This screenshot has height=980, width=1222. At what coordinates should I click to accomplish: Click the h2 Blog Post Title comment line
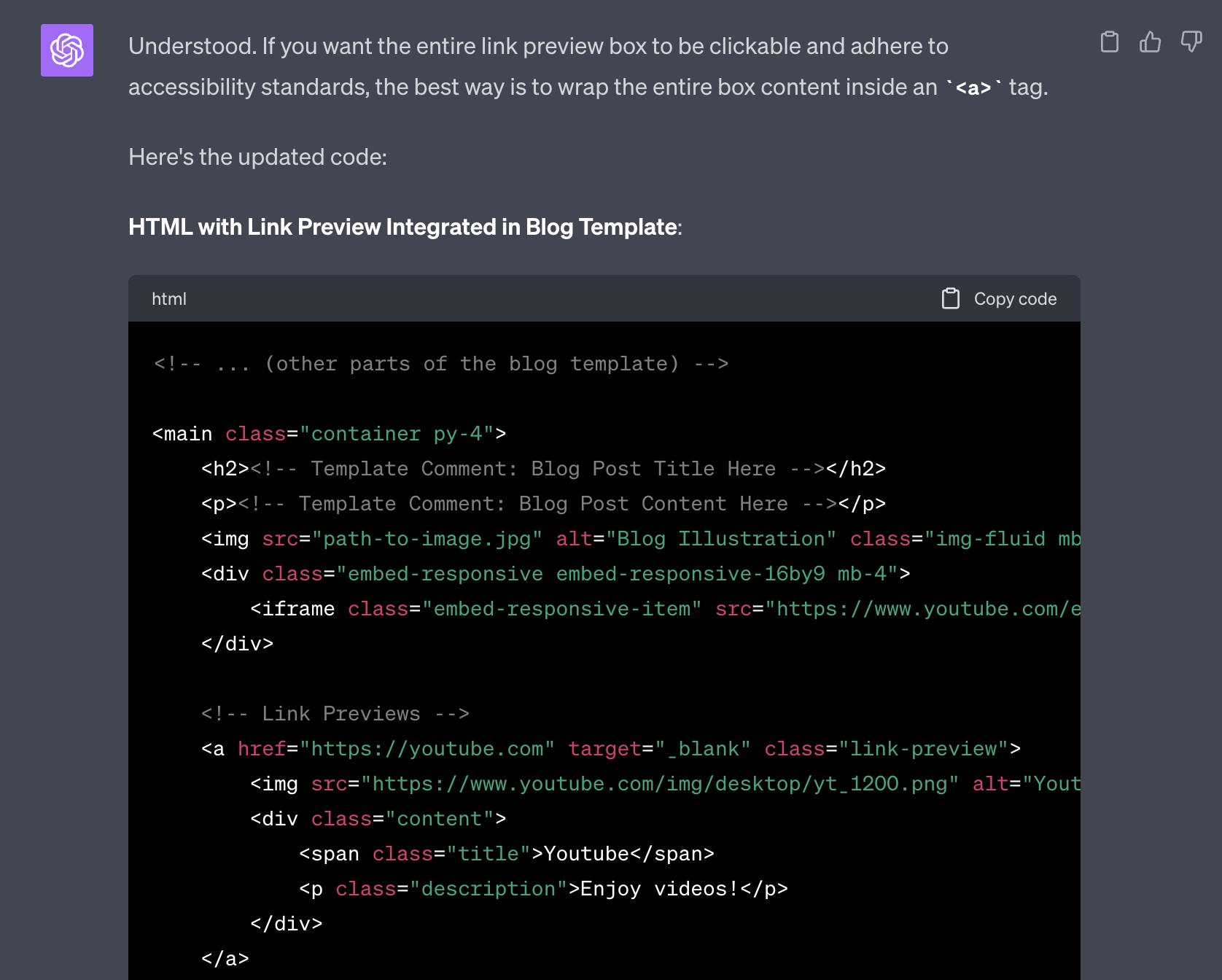[x=543, y=469]
